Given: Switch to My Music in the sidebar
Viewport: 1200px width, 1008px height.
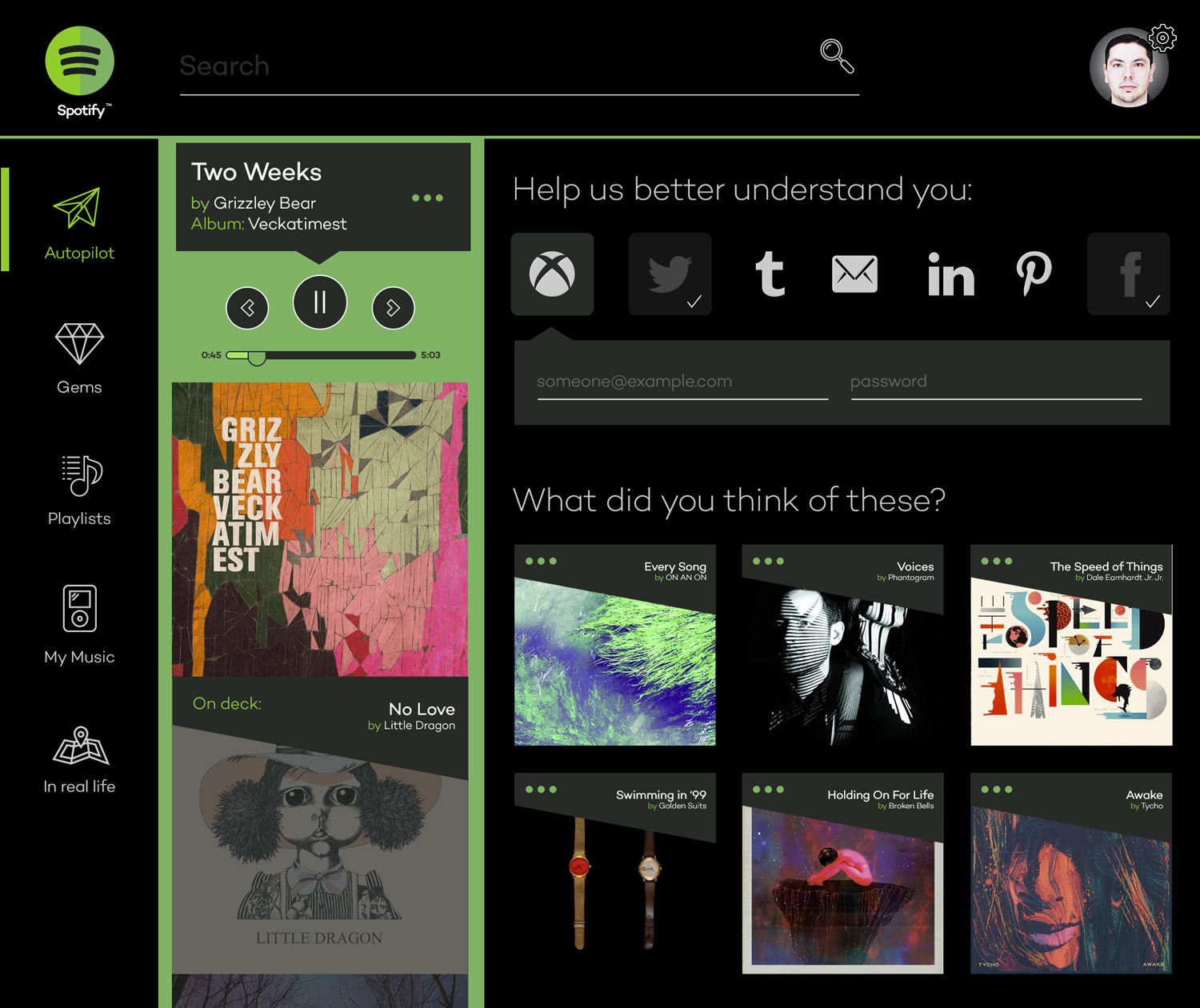Looking at the screenshot, I should pyautogui.click(x=79, y=626).
